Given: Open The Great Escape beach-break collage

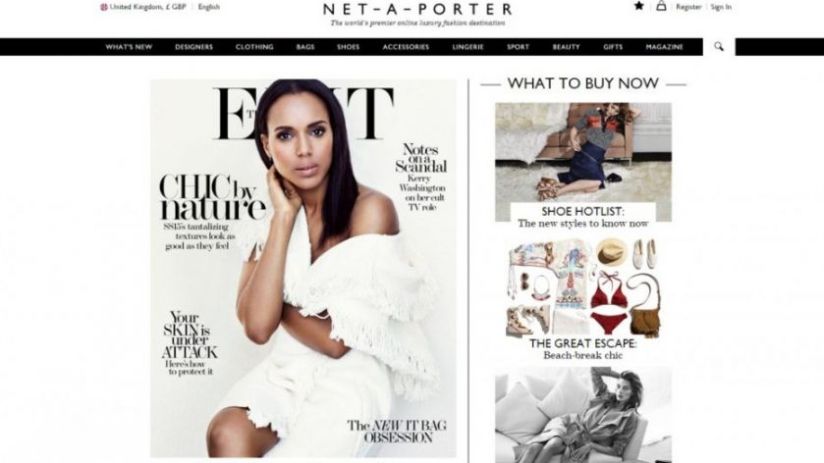Looking at the screenshot, I should point(583,288).
